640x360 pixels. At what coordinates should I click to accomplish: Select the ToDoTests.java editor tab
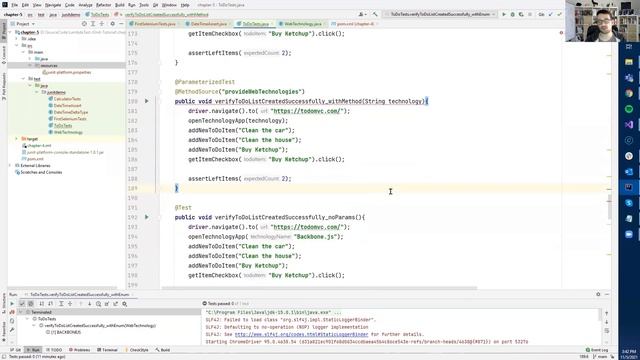pyautogui.click(x=255, y=24)
